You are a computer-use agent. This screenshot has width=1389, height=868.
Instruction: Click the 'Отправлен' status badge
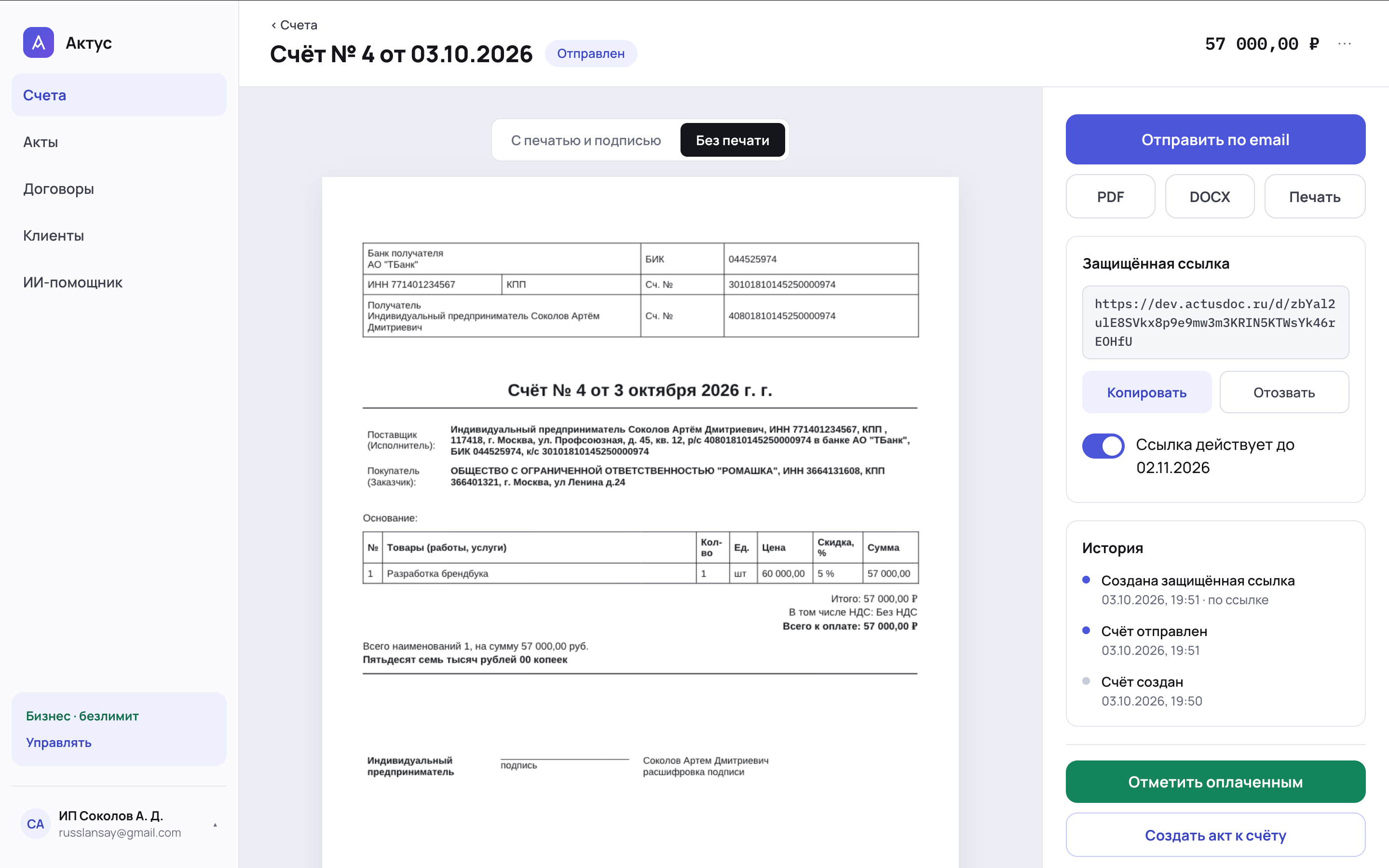tap(591, 54)
